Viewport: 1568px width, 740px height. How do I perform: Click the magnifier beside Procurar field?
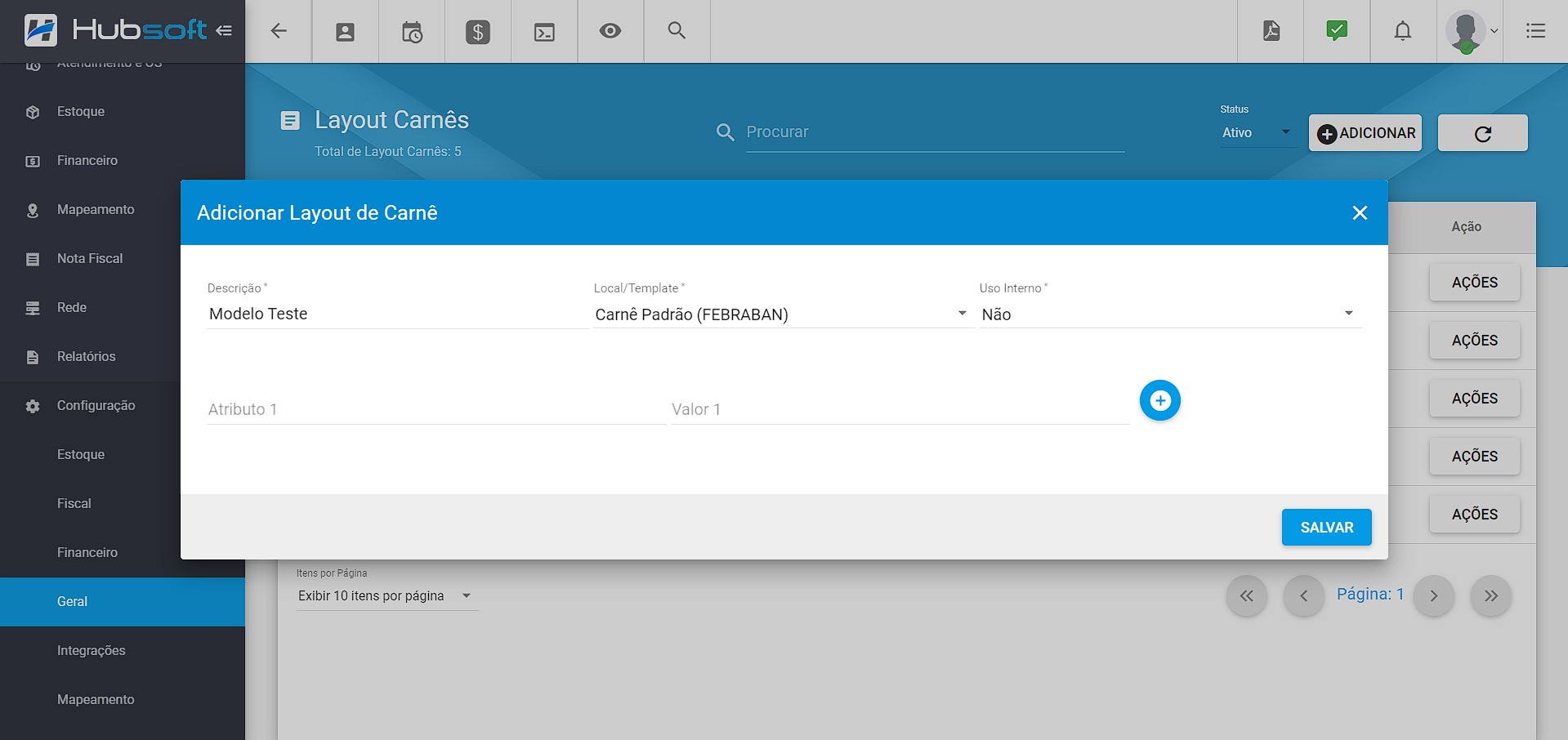725,132
